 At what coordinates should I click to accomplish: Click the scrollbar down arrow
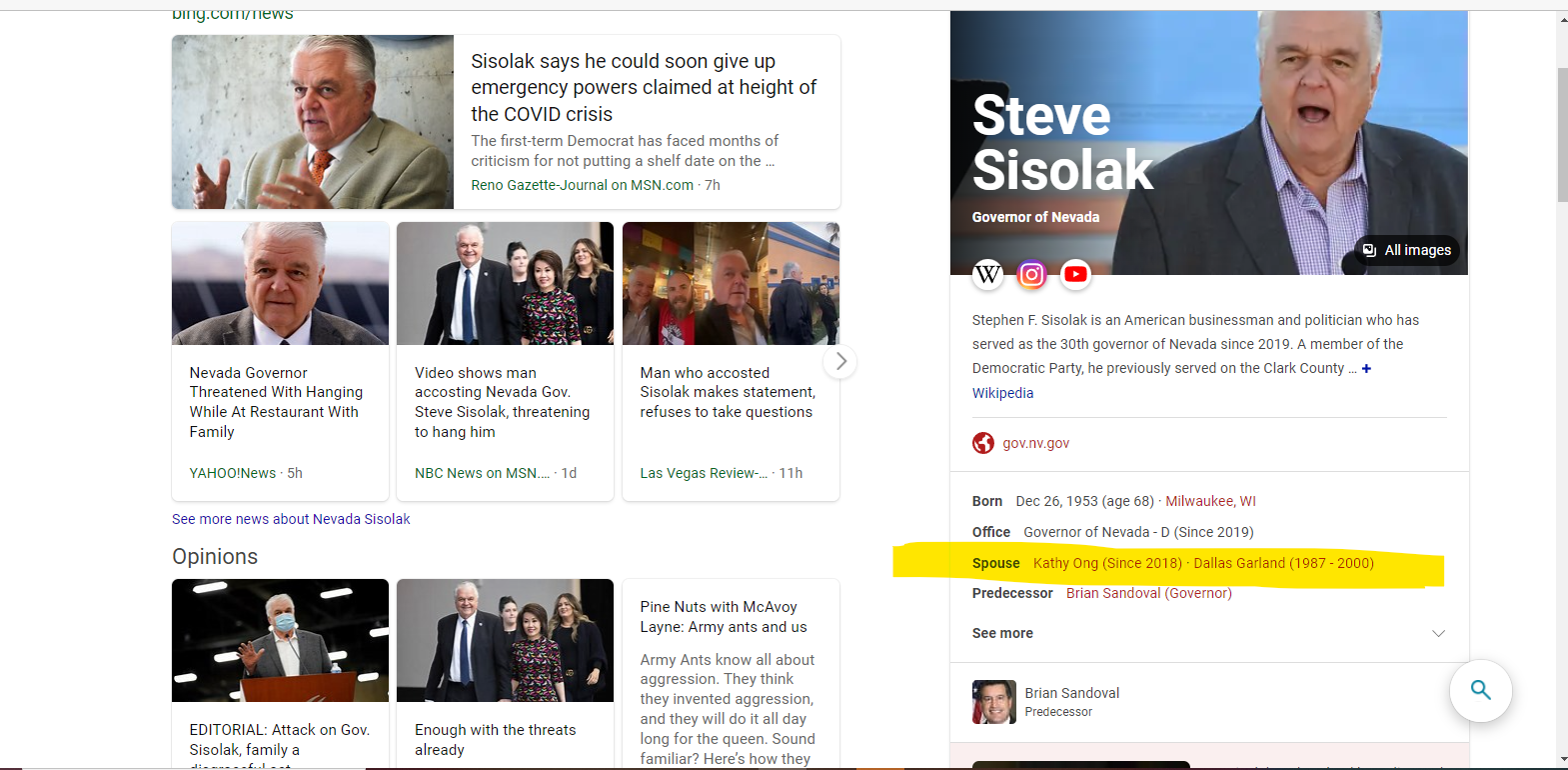(1562, 760)
